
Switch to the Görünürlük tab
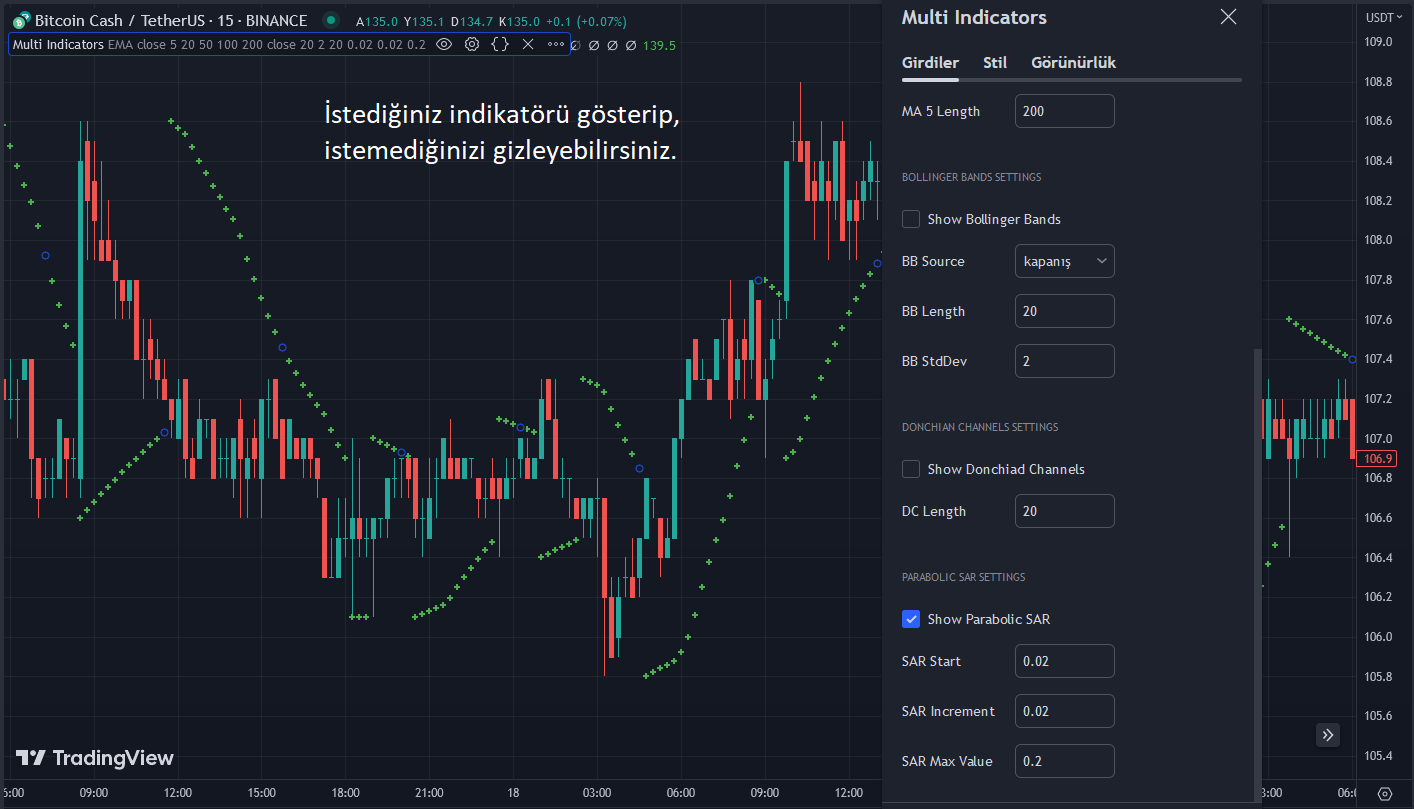click(1073, 62)
